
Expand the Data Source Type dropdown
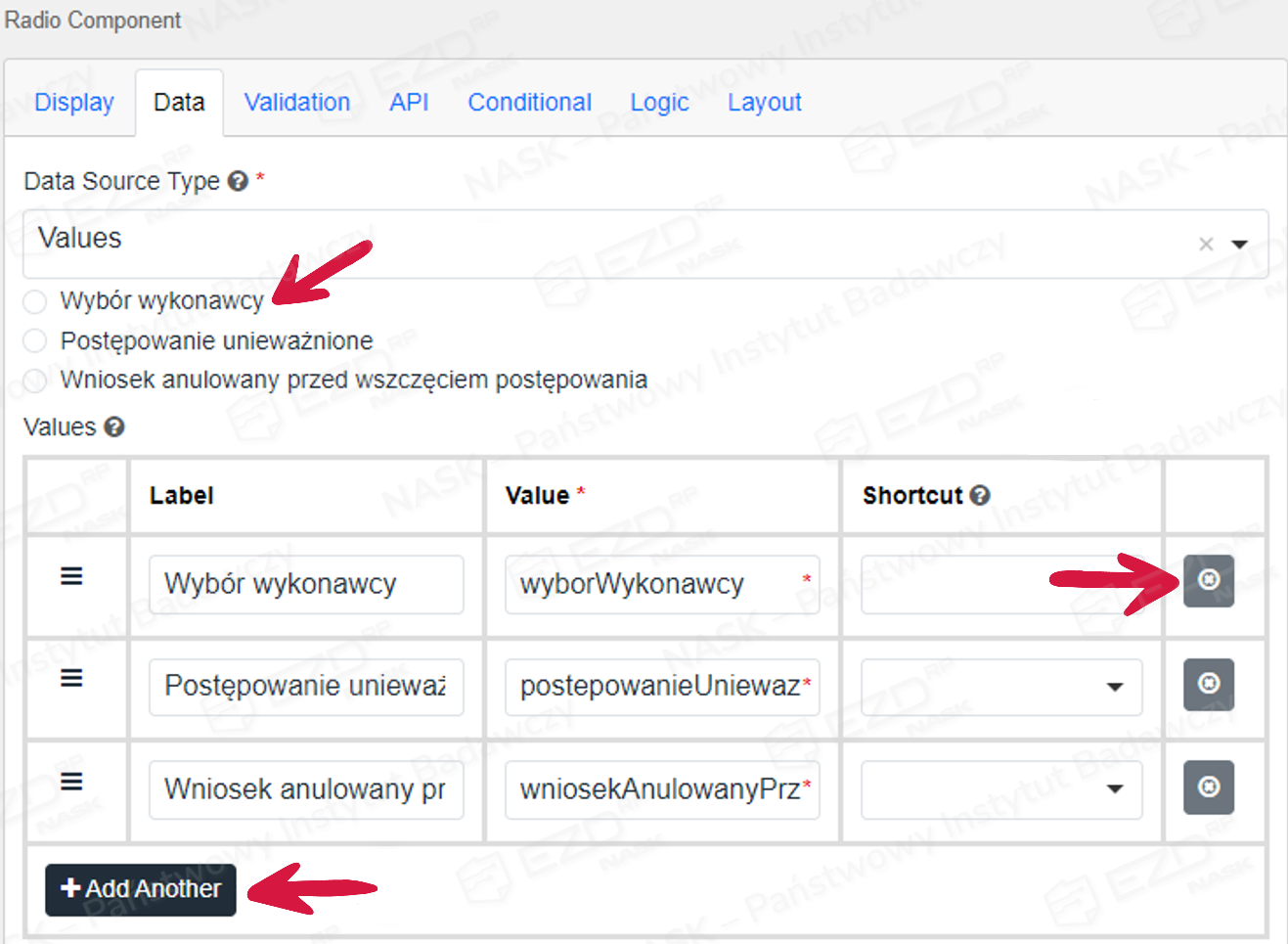(x=1239, y=244)
